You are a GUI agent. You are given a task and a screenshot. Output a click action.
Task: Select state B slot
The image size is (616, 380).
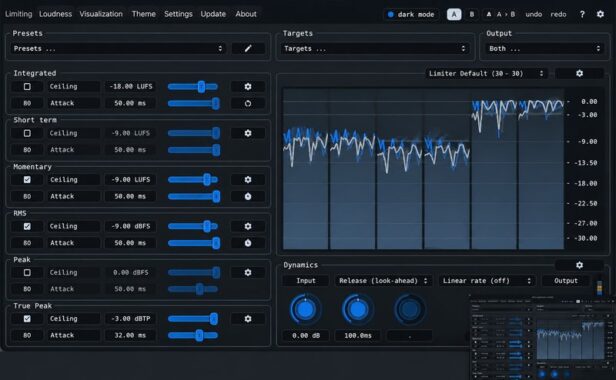pyautogui.click(x=472, y=15)
